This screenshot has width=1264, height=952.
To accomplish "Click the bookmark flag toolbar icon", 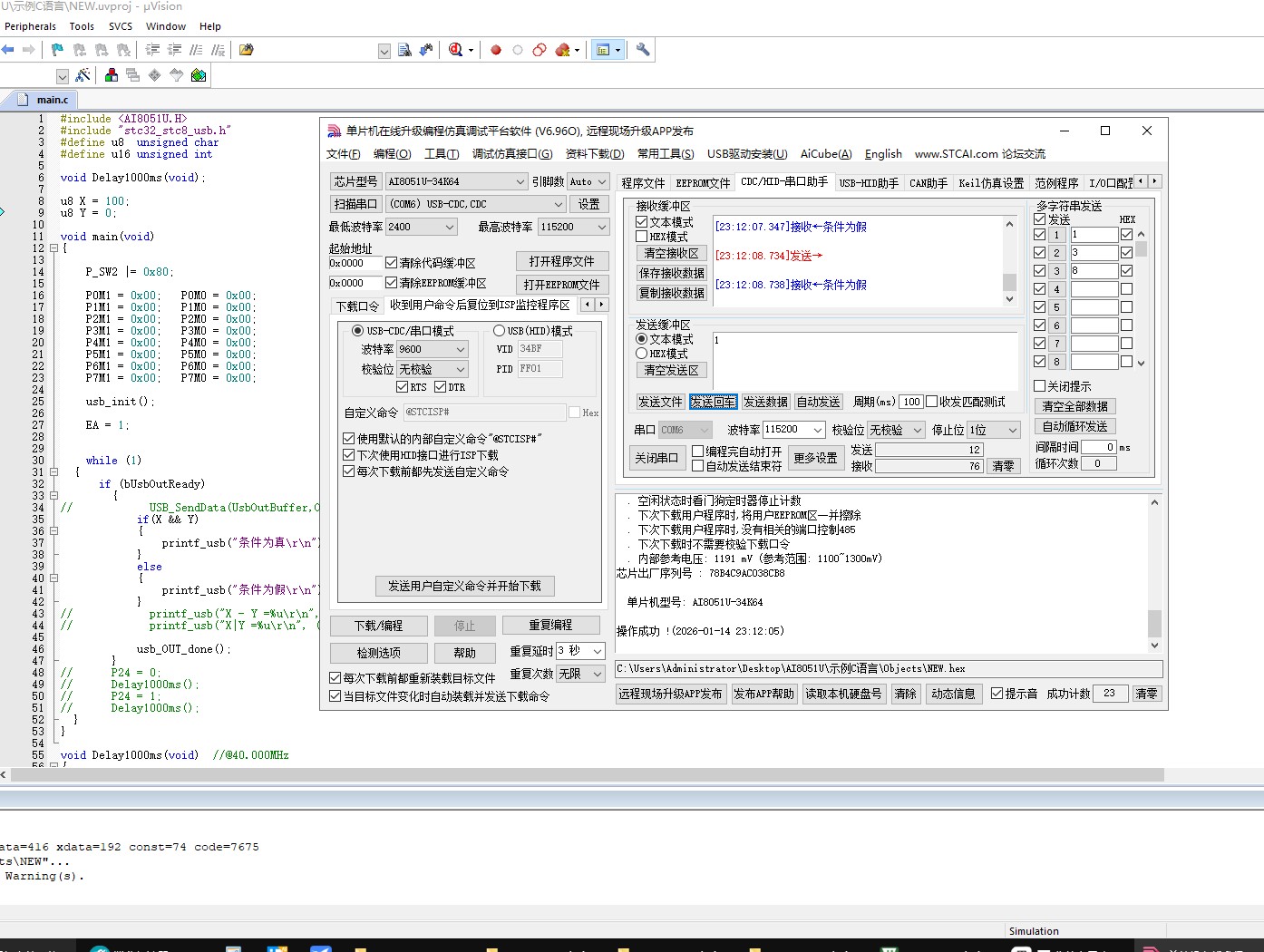I will [x=58, y=50].
